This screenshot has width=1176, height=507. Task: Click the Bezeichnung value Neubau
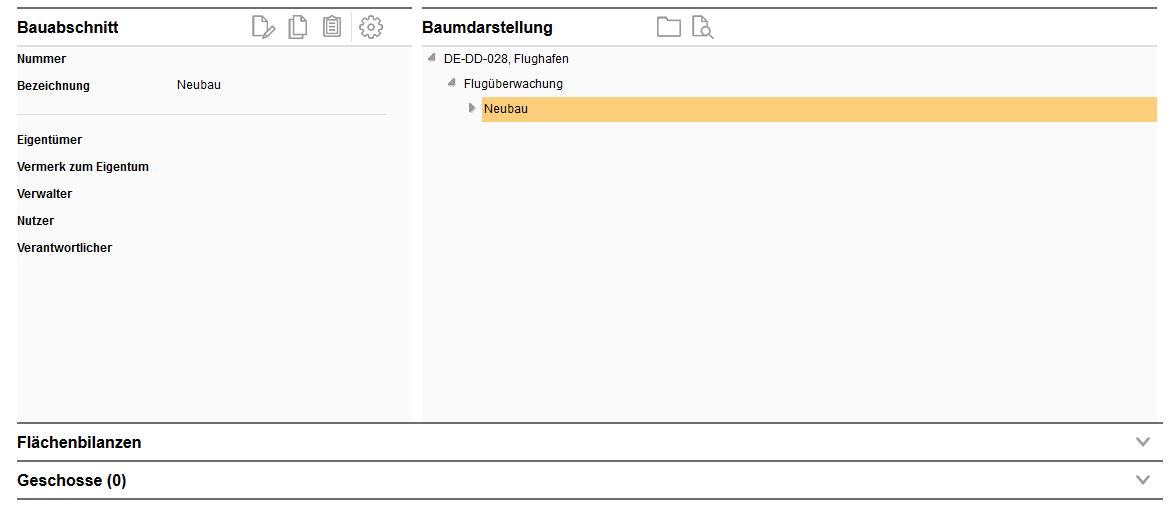(x=199, y=85)
